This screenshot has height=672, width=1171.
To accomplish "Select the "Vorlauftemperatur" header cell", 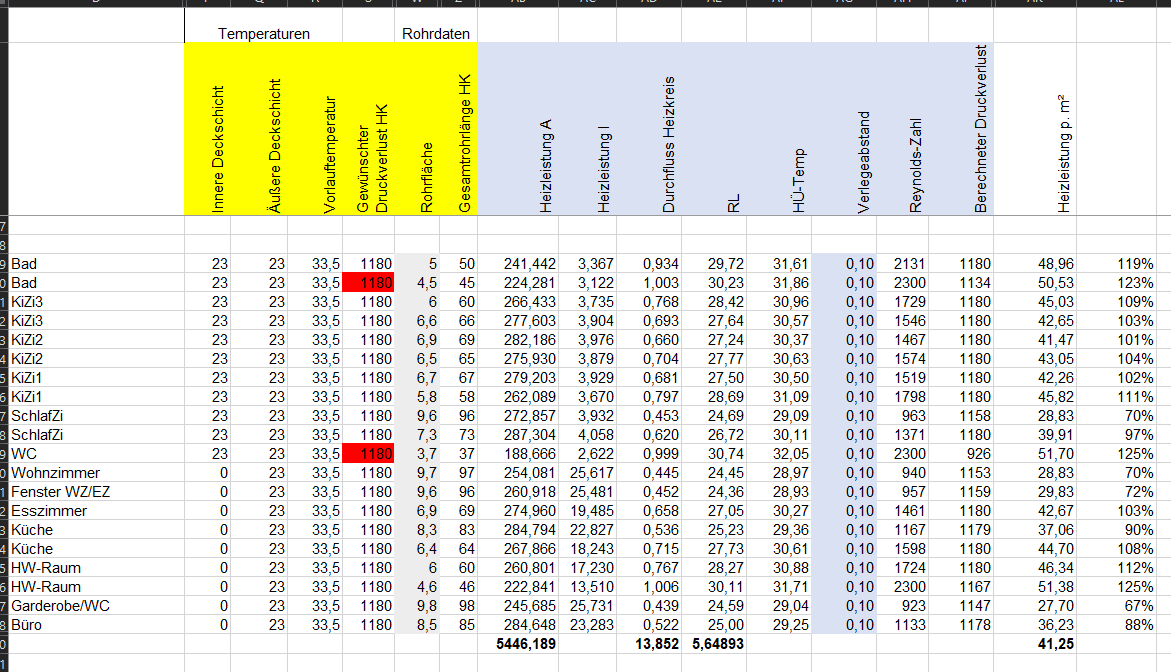I will (315, 129).
